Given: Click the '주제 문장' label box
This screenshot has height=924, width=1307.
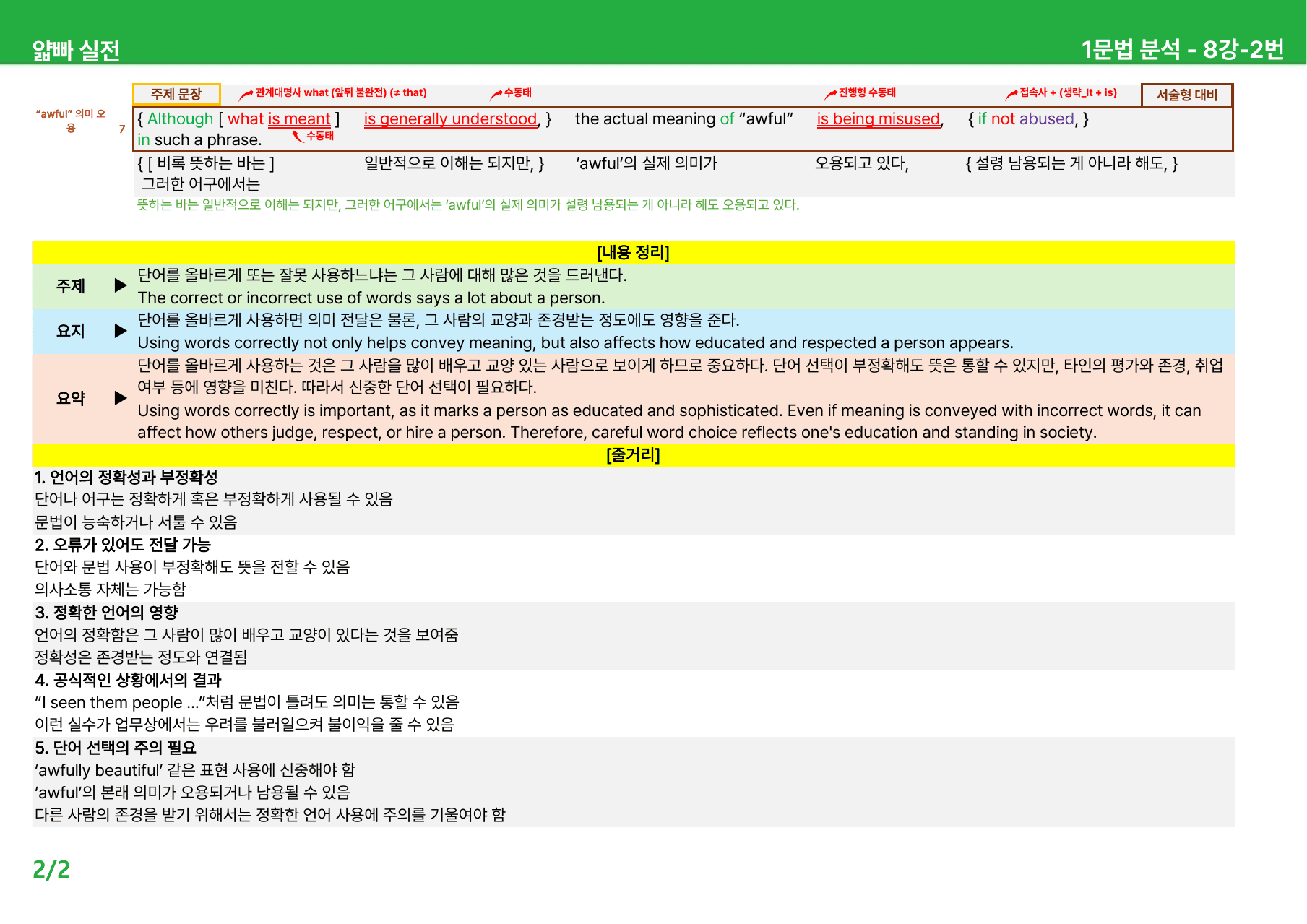Looking at the screenshot, I should click(176, 94).
